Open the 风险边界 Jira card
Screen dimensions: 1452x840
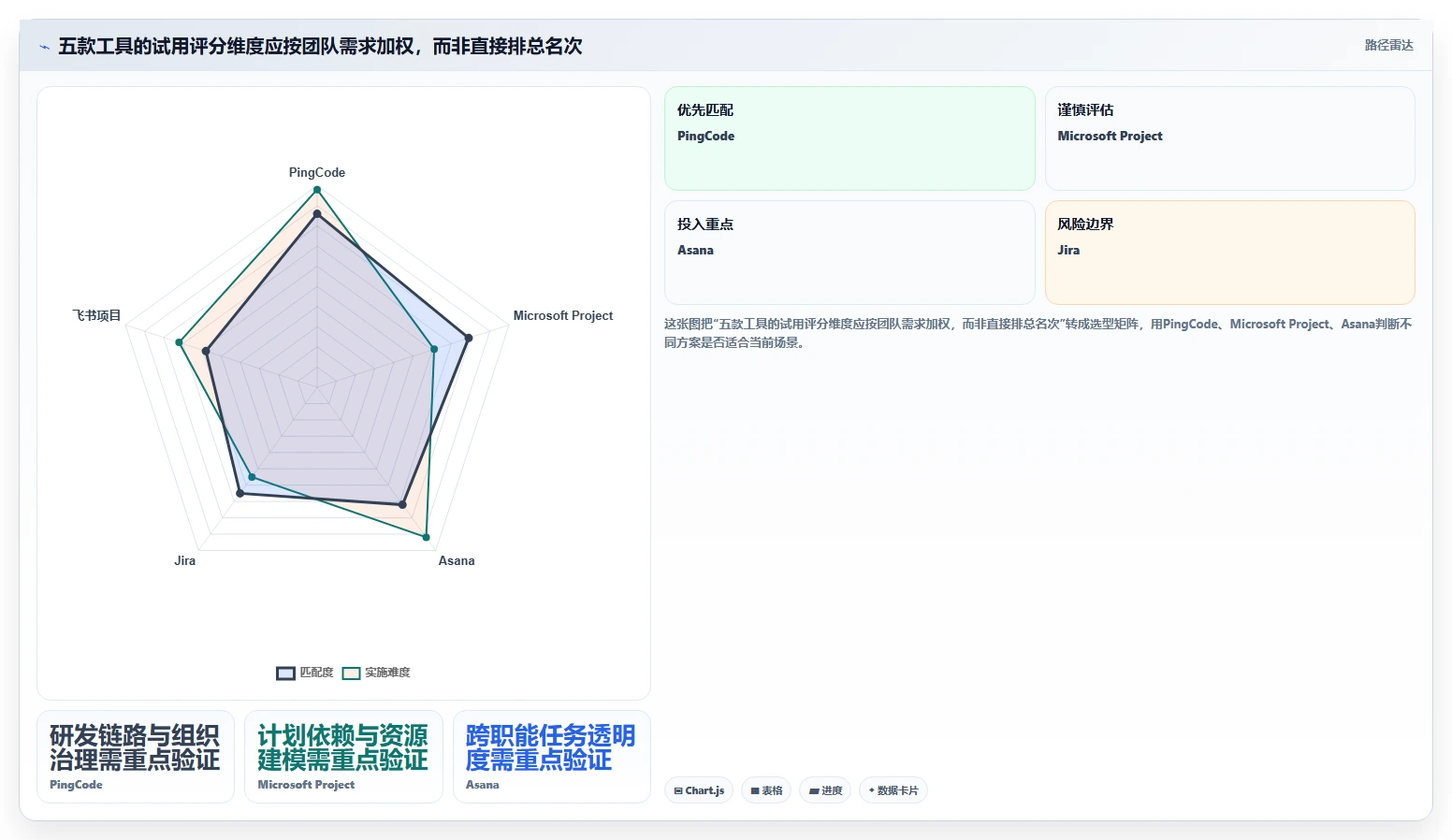tap(1229, 253)
